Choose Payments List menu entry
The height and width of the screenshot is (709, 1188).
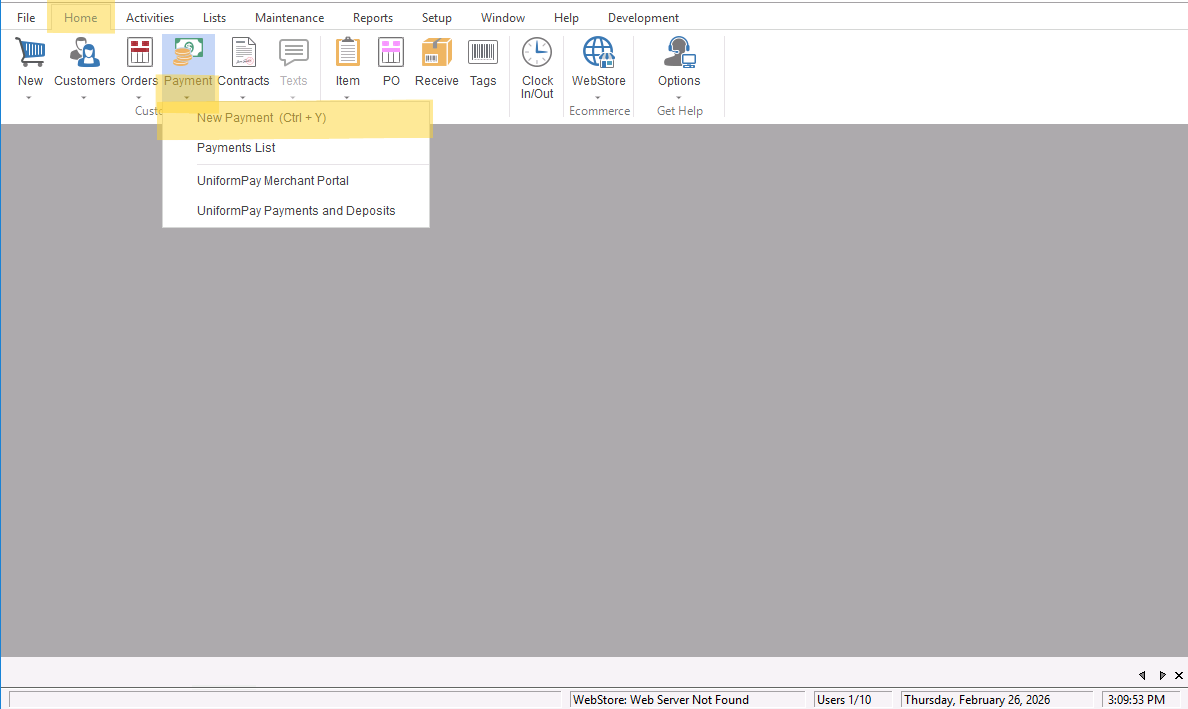236,148
